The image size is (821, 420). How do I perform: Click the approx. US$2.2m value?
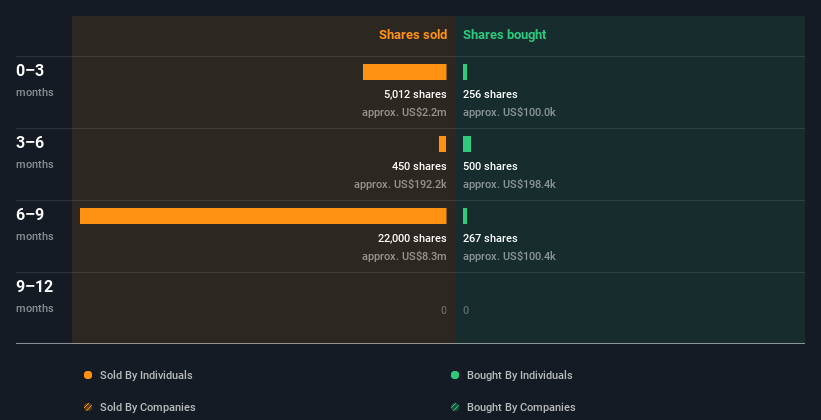[x=404, y=112]
